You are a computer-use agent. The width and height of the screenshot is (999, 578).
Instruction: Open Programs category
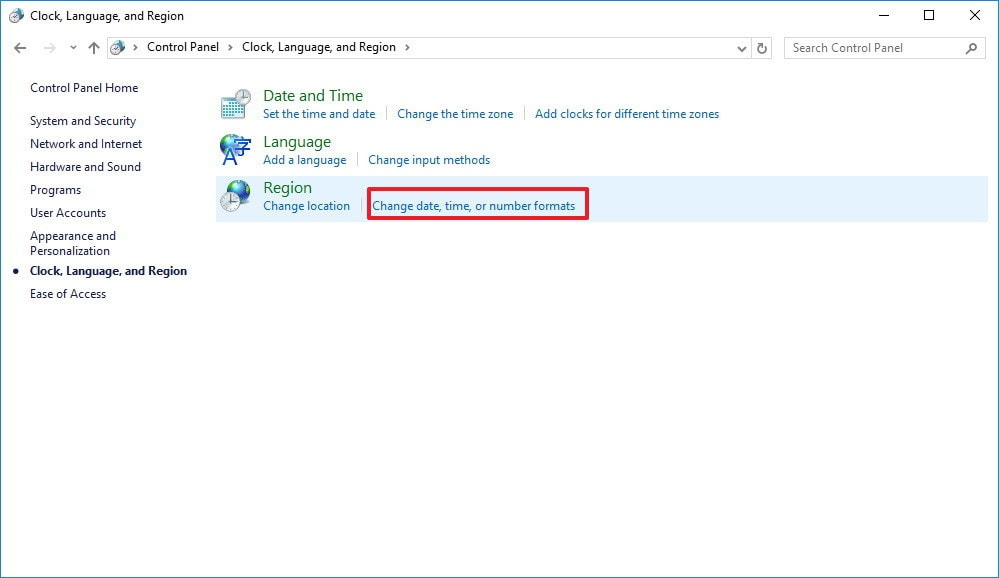coord(55,190)
